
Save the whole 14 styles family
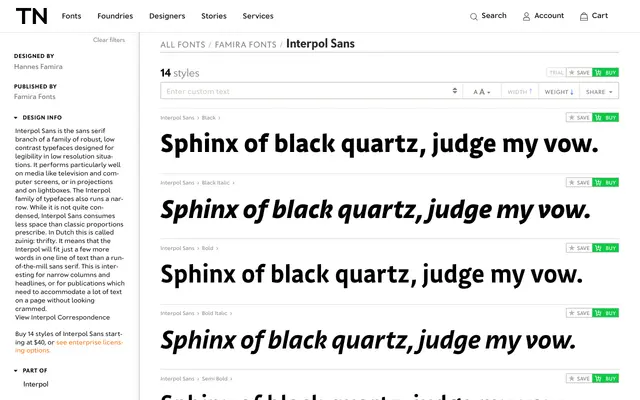click(x=579, y=73)
